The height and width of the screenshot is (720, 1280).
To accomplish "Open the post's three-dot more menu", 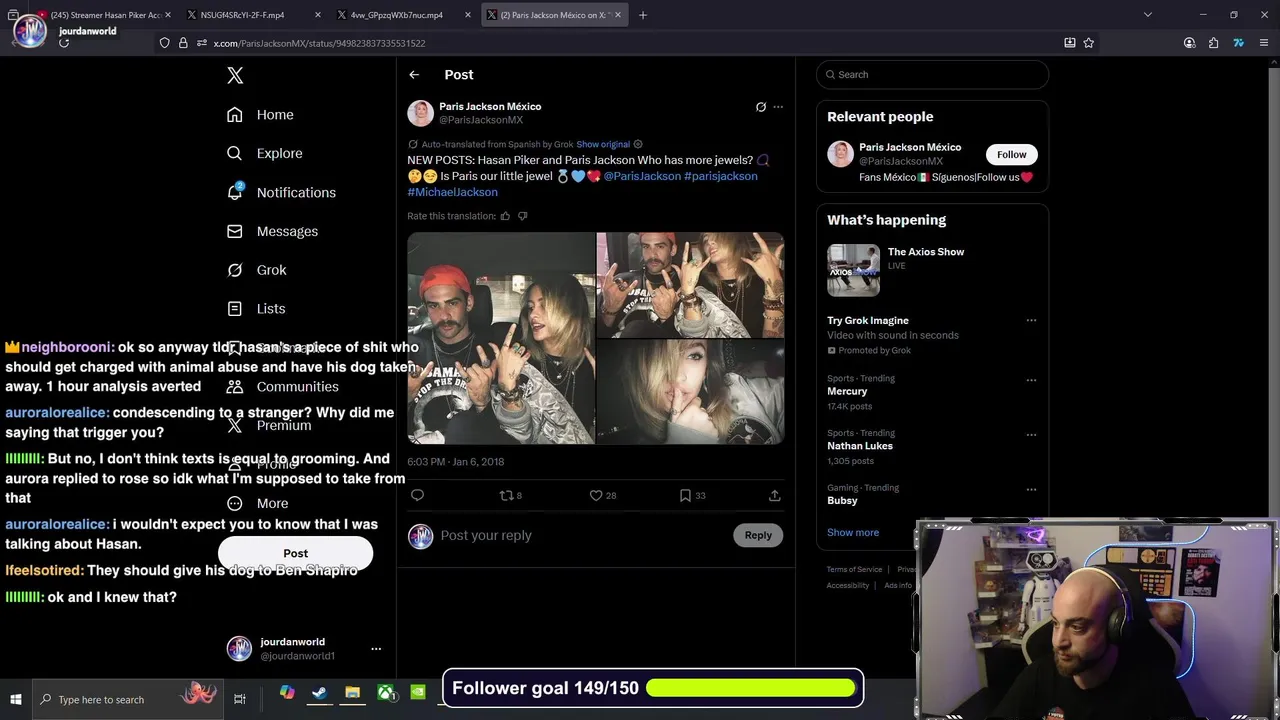I will [778, 107].
